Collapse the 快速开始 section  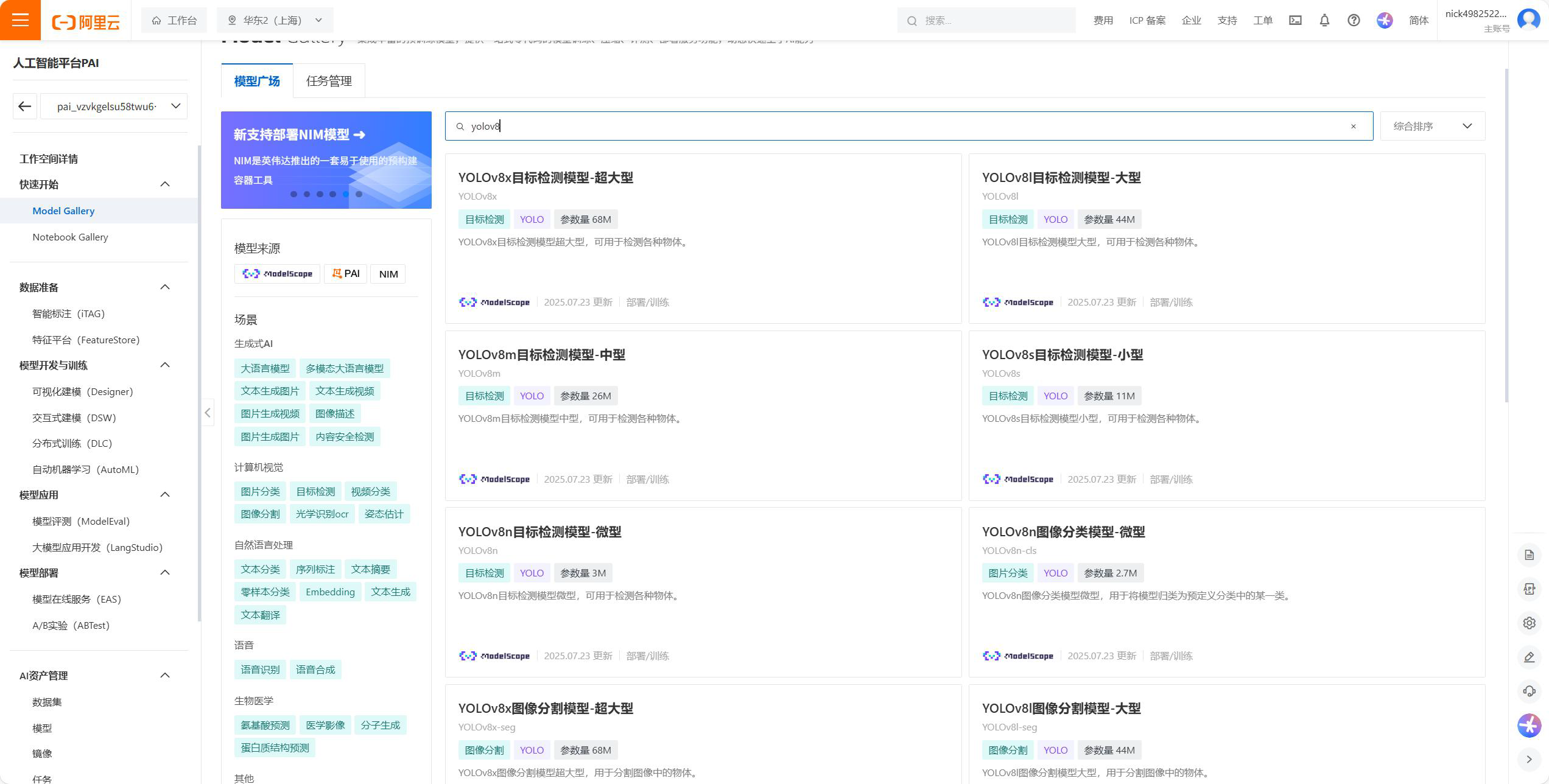pos(165,184)
